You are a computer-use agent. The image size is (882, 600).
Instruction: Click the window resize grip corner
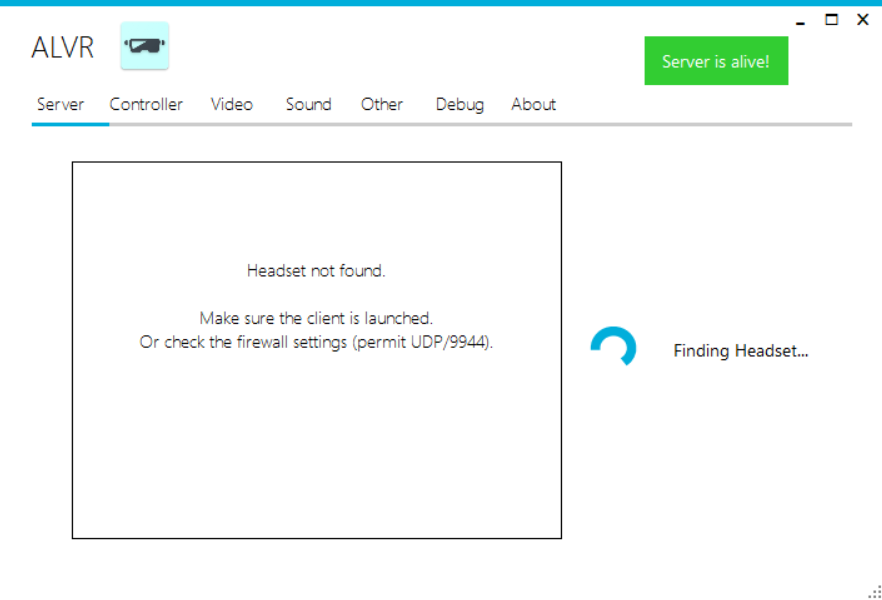(x=875, y=592)
